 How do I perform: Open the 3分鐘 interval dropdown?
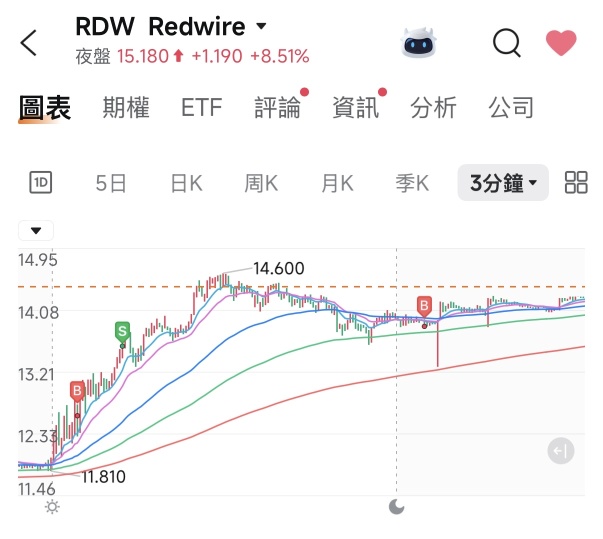(503, 183)
